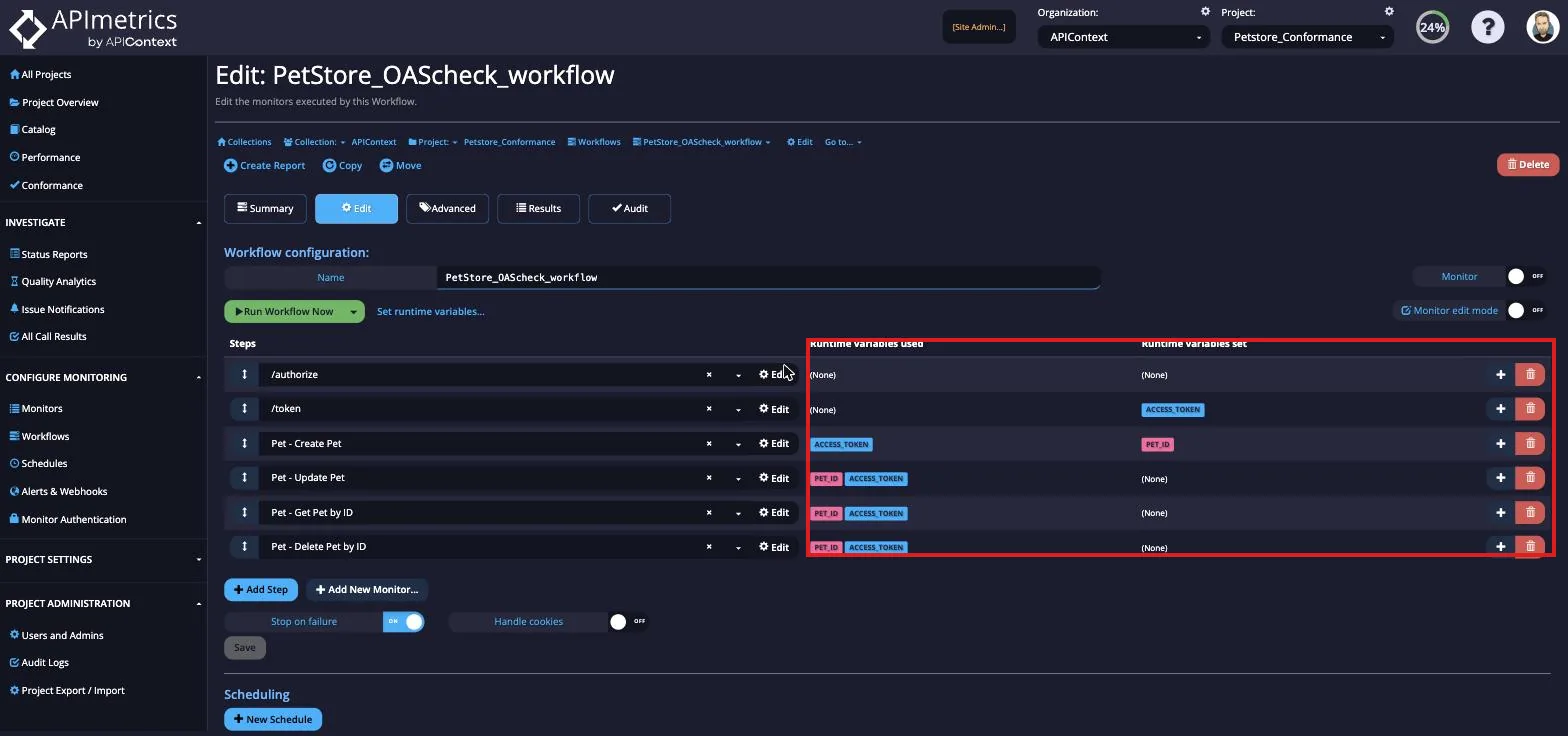Viewport: 1568px width, 736px height.
Task: Switch to the Audit tab
Action: 629,208
